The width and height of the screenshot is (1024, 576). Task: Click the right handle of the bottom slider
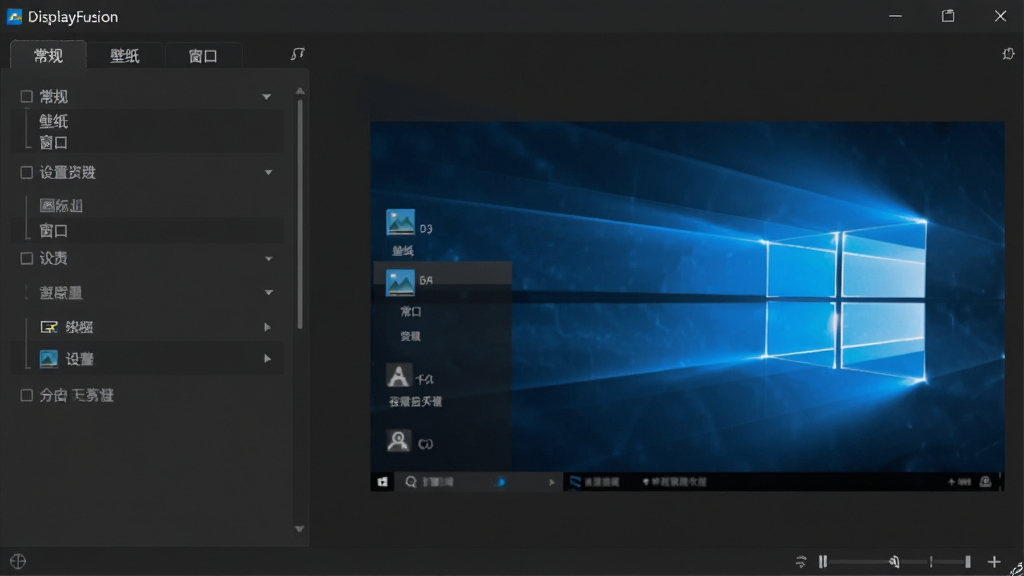coord(968,562)
